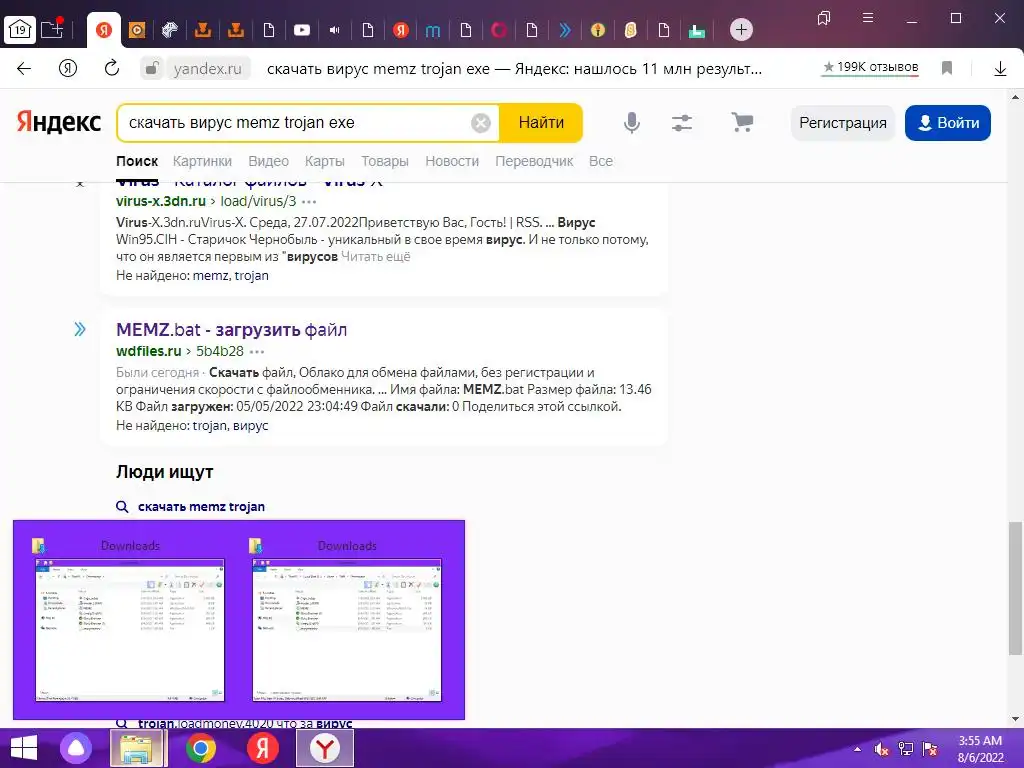
Task: Open the load/virus/3 breadcrumb link
Action: click(258, 201)
